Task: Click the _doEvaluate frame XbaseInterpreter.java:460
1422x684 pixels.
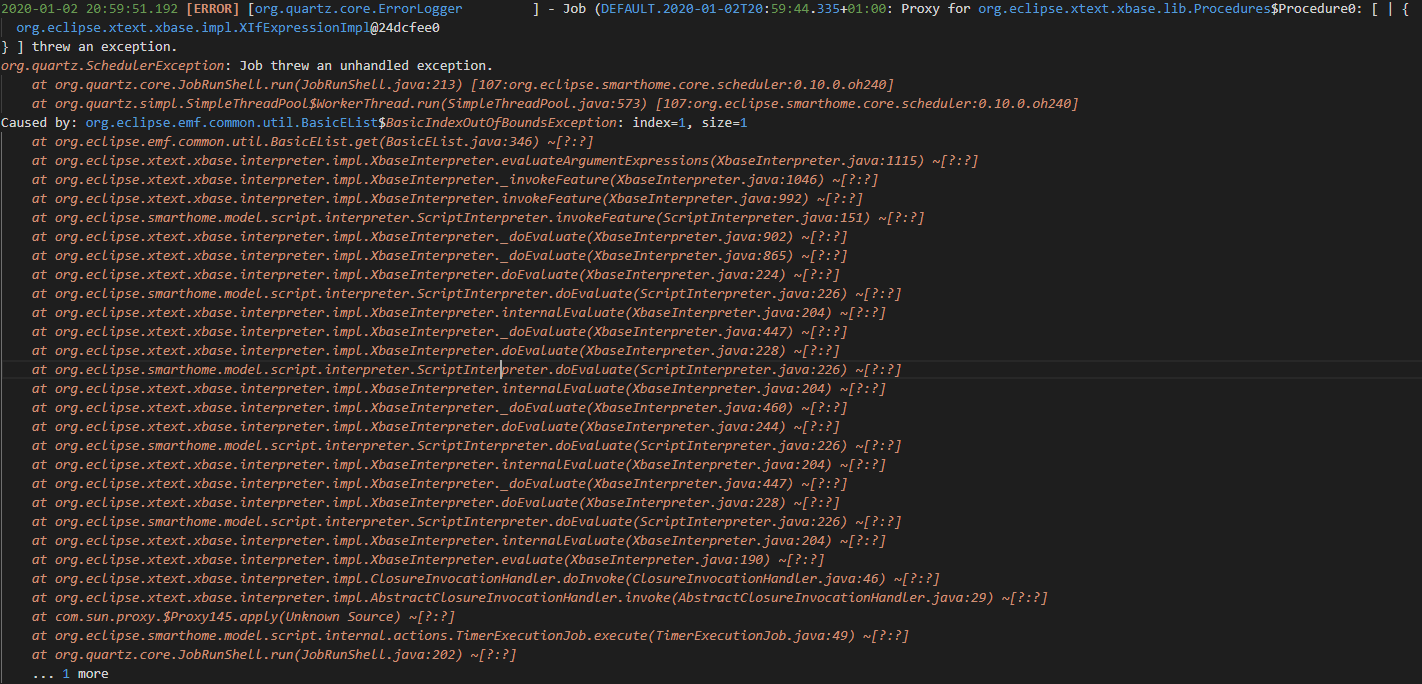Action: tap(440, 408)
